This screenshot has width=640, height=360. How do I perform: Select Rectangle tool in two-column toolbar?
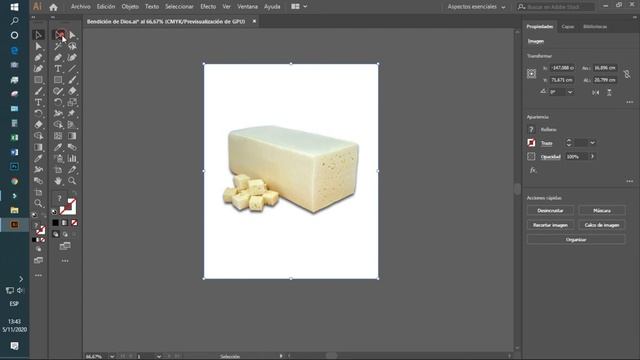point(58,80)
